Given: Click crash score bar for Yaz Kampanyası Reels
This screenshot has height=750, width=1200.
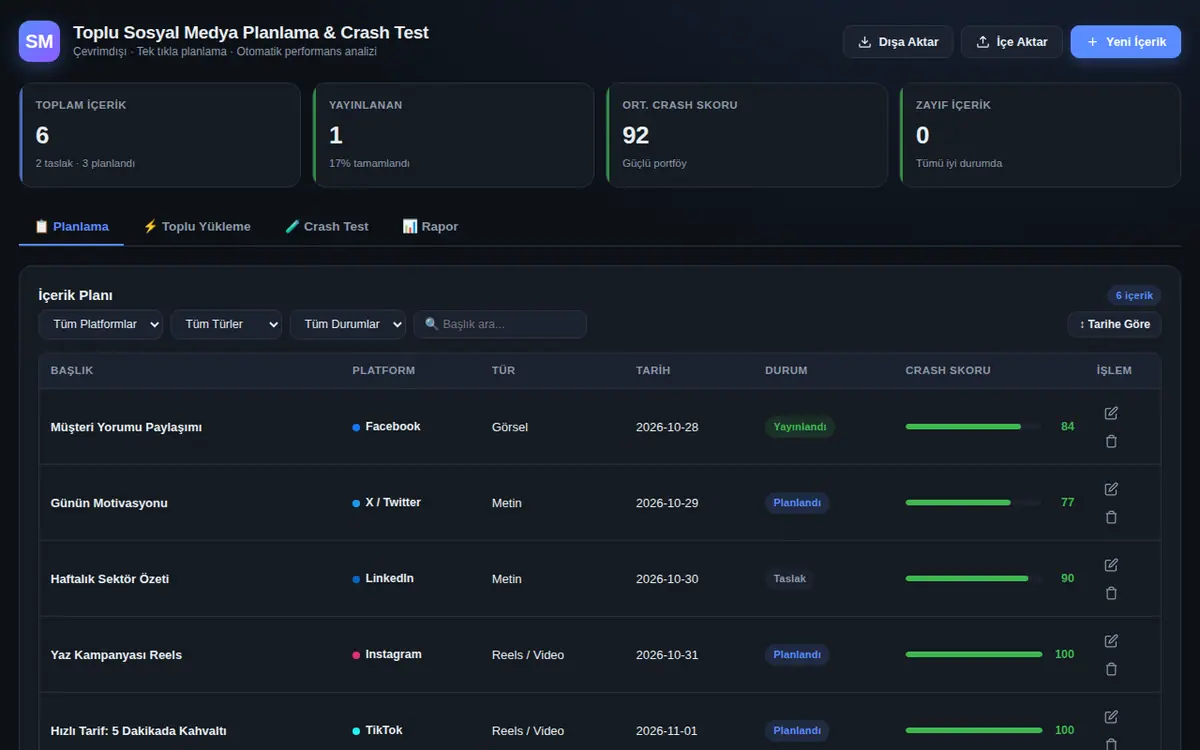Looking at the screenshot, I should click(973, 655).
